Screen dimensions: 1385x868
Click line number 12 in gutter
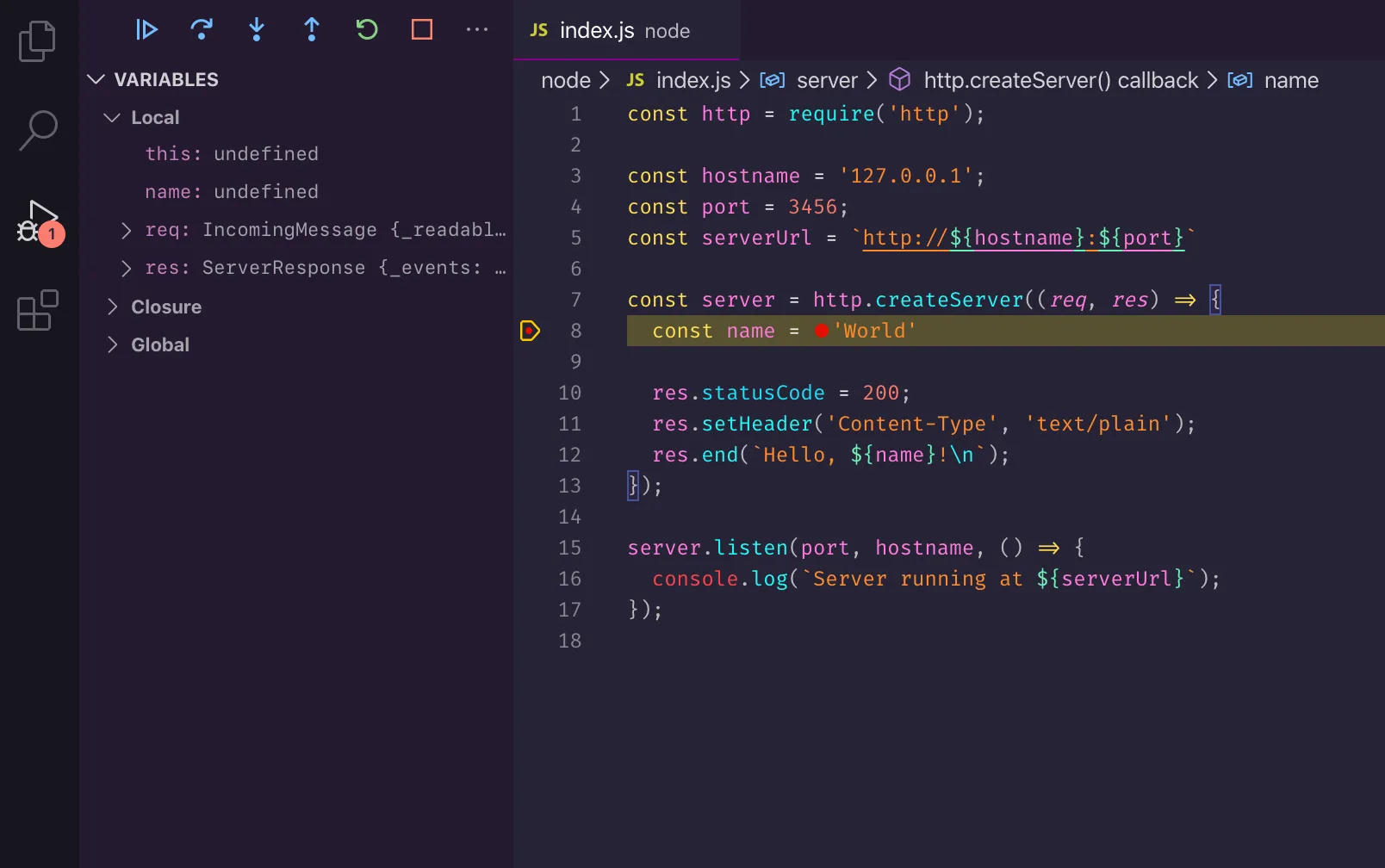(x=569, y=455)
